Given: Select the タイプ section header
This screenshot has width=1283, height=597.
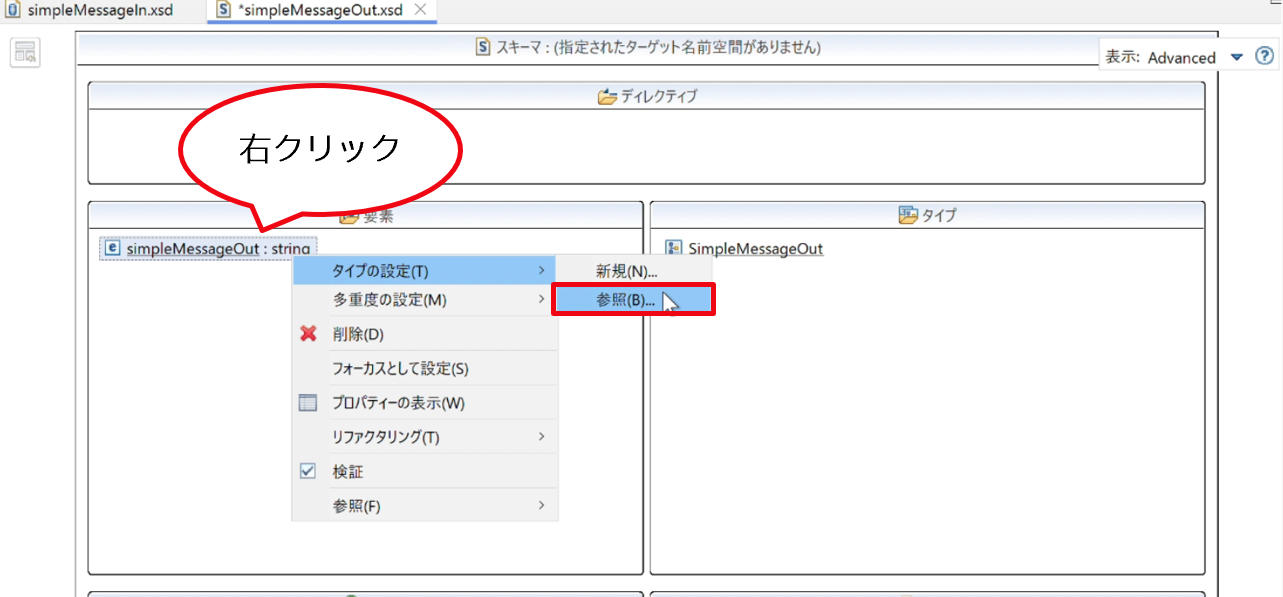Looking at the screenshot, I should 927,215.
